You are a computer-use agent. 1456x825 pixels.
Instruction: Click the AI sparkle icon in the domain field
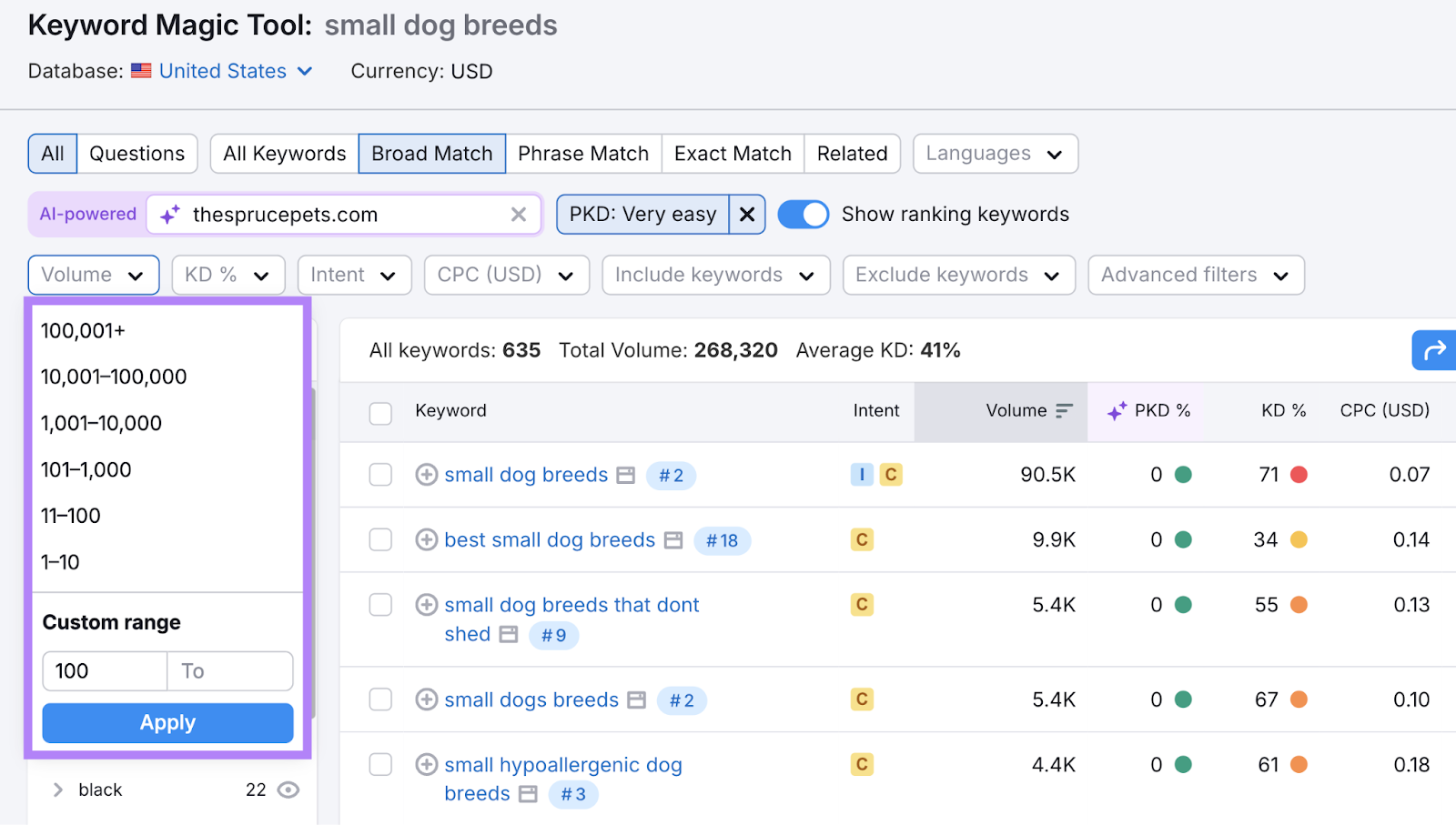pyautogui.click(x=167, y=215)
